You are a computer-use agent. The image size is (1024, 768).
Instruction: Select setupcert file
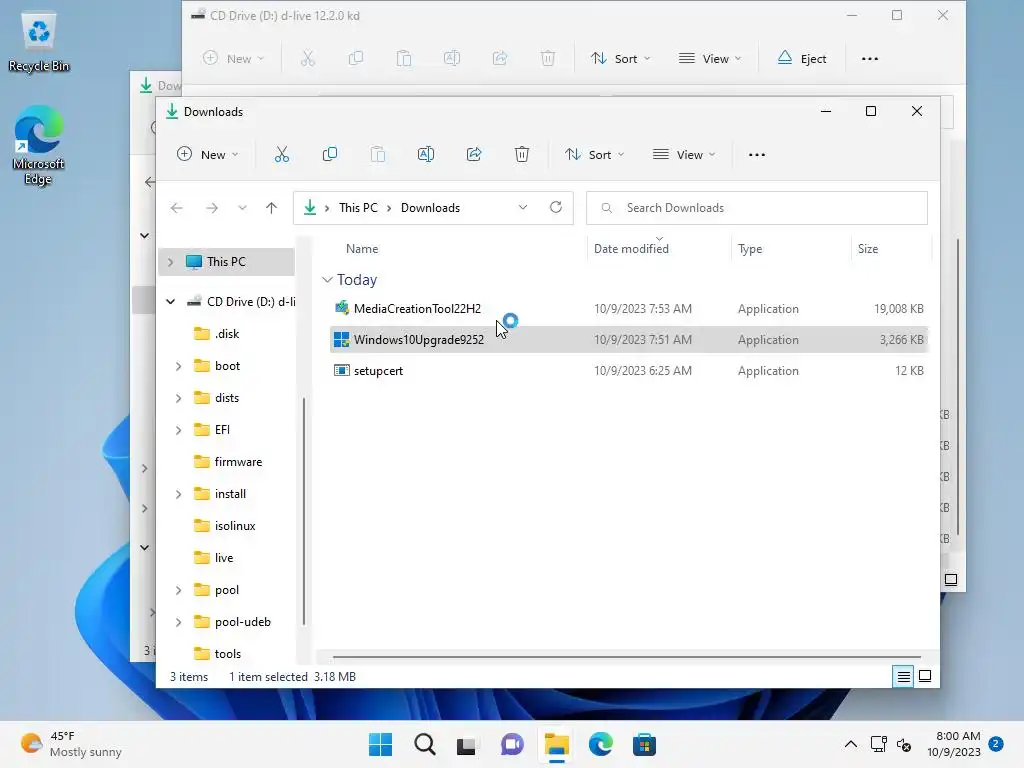pyautogui.click(x=628, y=371)
